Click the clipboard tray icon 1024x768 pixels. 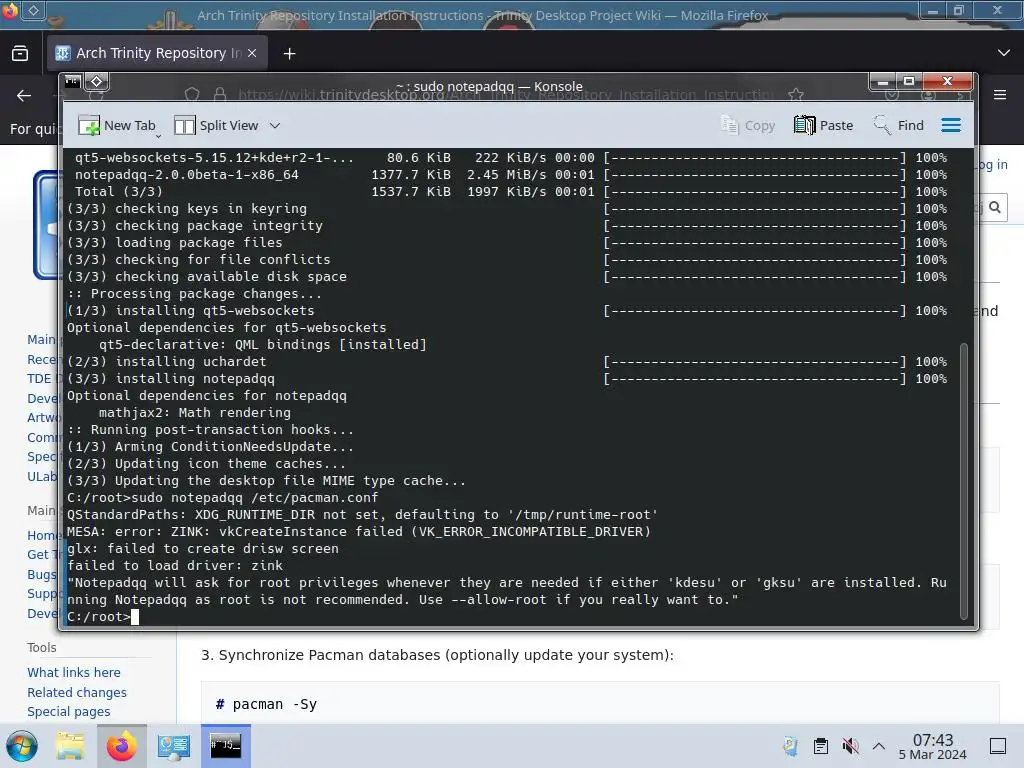[x=821, y=746]
